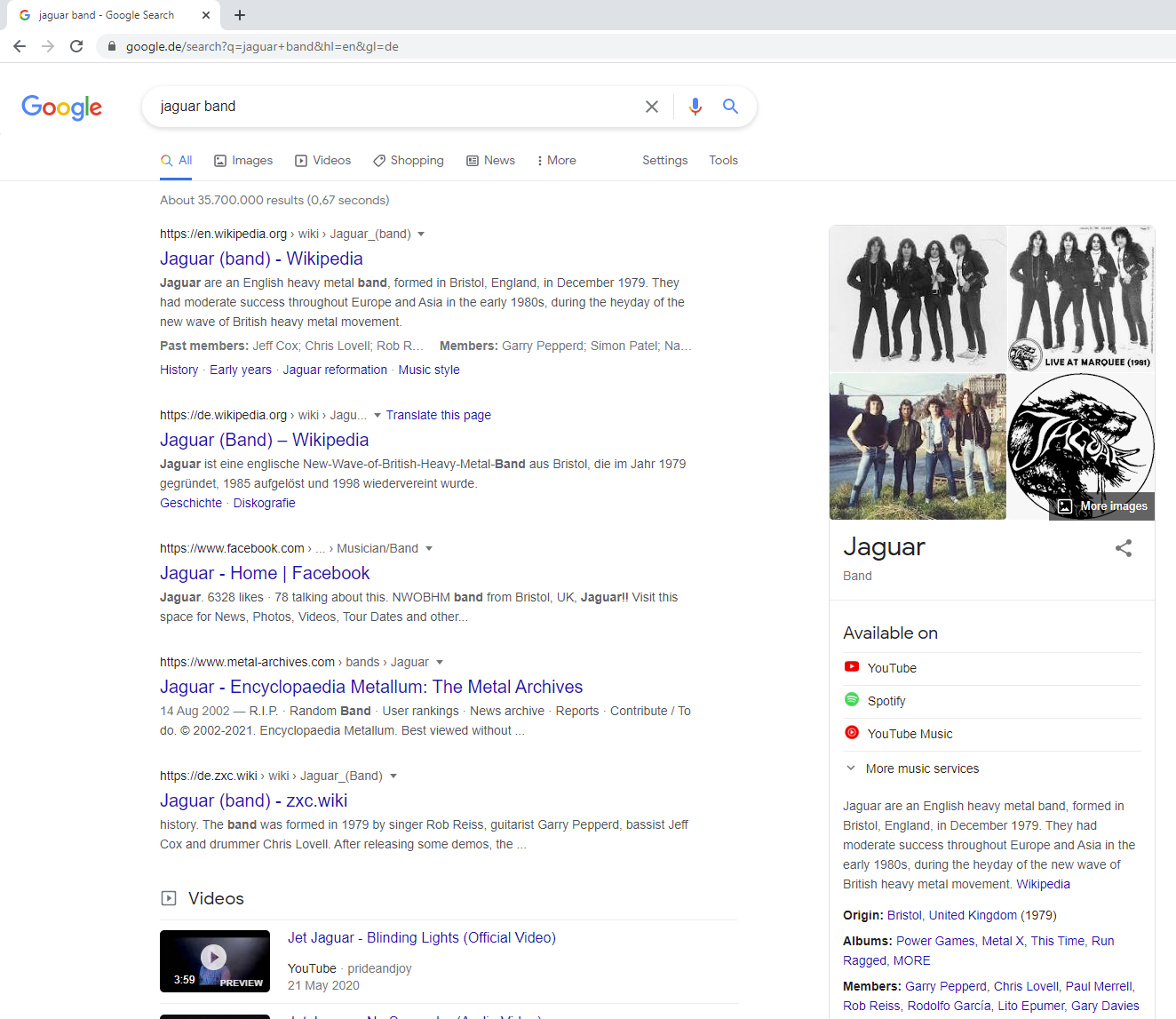Open Chris Lovell member link
The image size is (1176, 1019).
tap(1026, 986)
